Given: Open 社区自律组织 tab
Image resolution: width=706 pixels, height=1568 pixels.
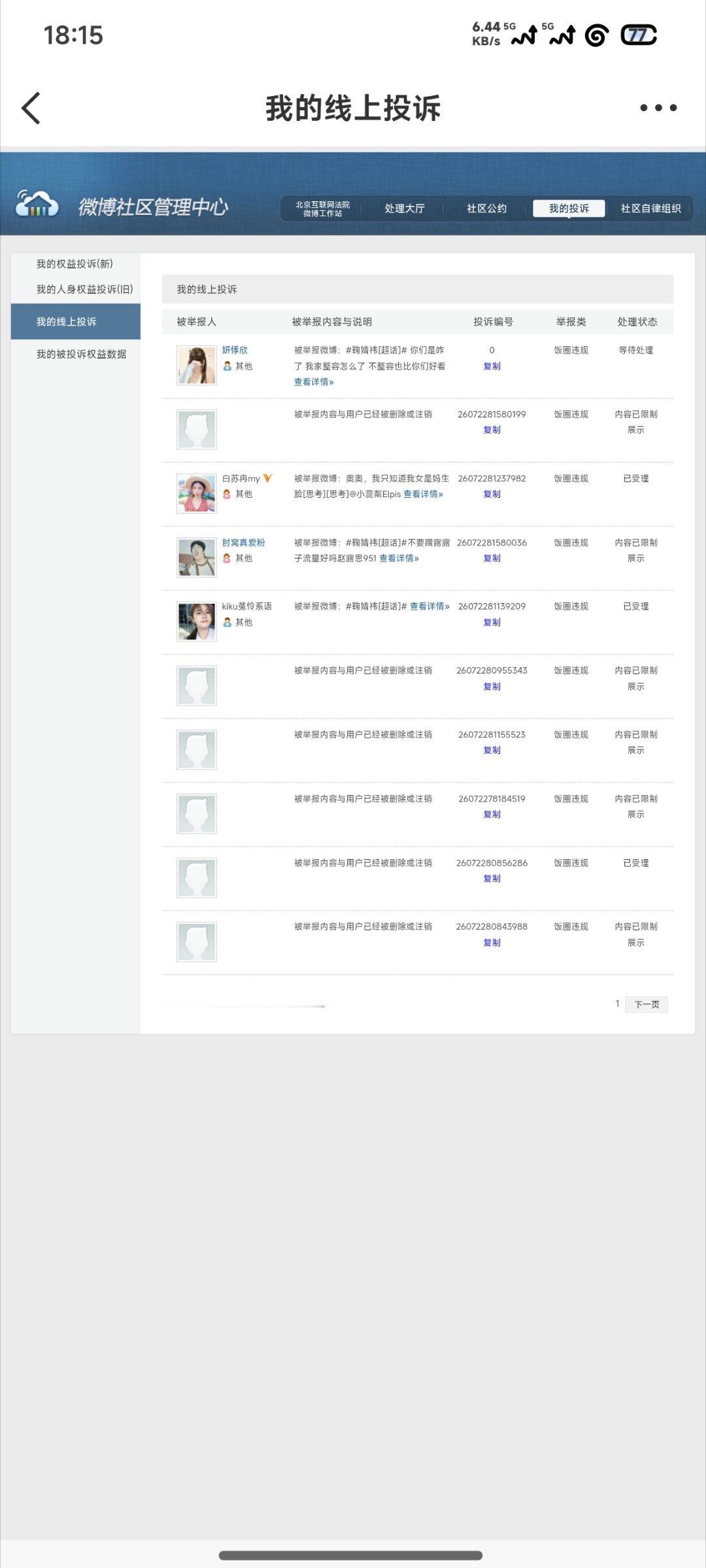Looking at the screenshot, I should tap(651, 208).
